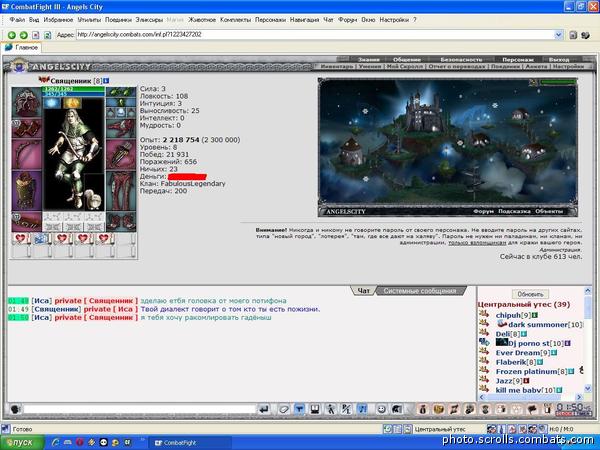Open the Файл menu
Viewport: 600px width, 450px height.
click(17, 20)
